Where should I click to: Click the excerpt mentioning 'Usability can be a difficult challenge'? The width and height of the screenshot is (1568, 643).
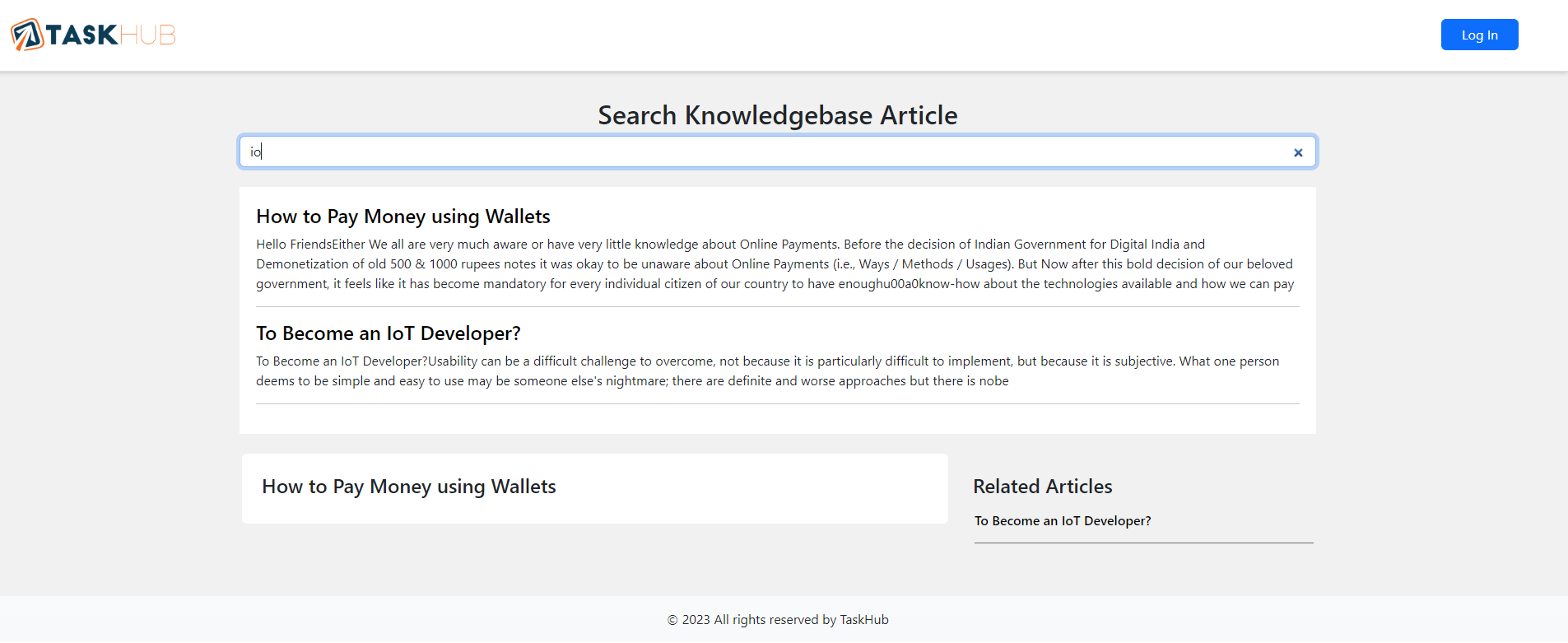coord(766,361)
